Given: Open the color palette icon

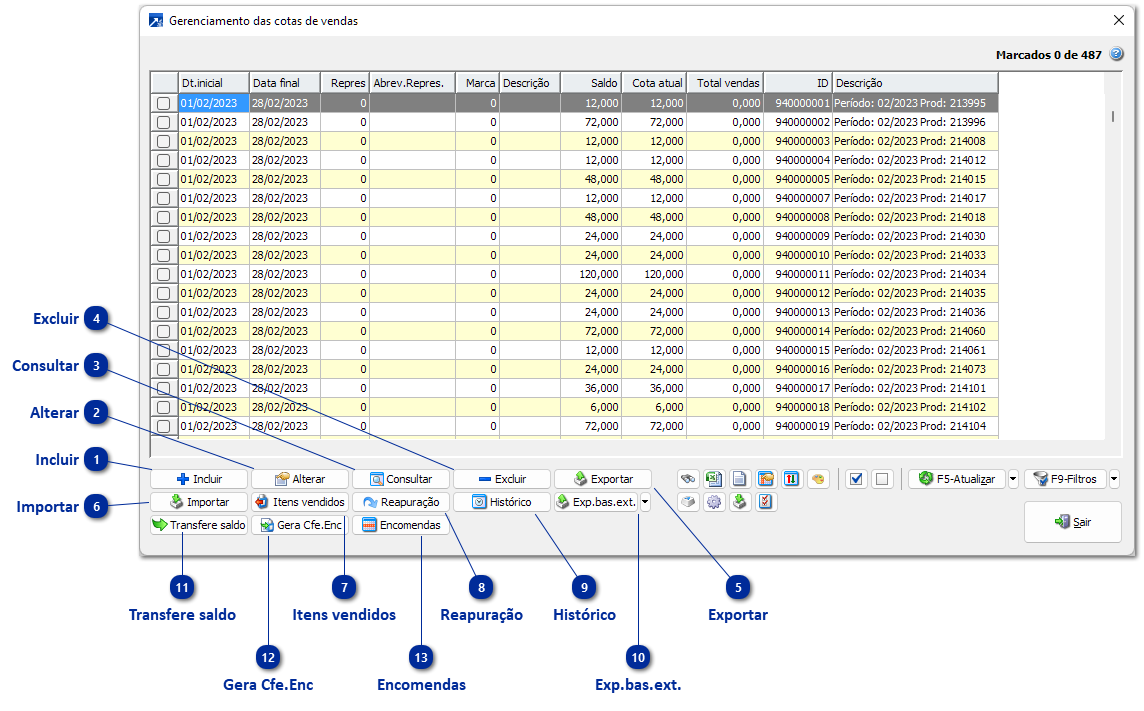Looking at the screenshot, I should (818, 479).
